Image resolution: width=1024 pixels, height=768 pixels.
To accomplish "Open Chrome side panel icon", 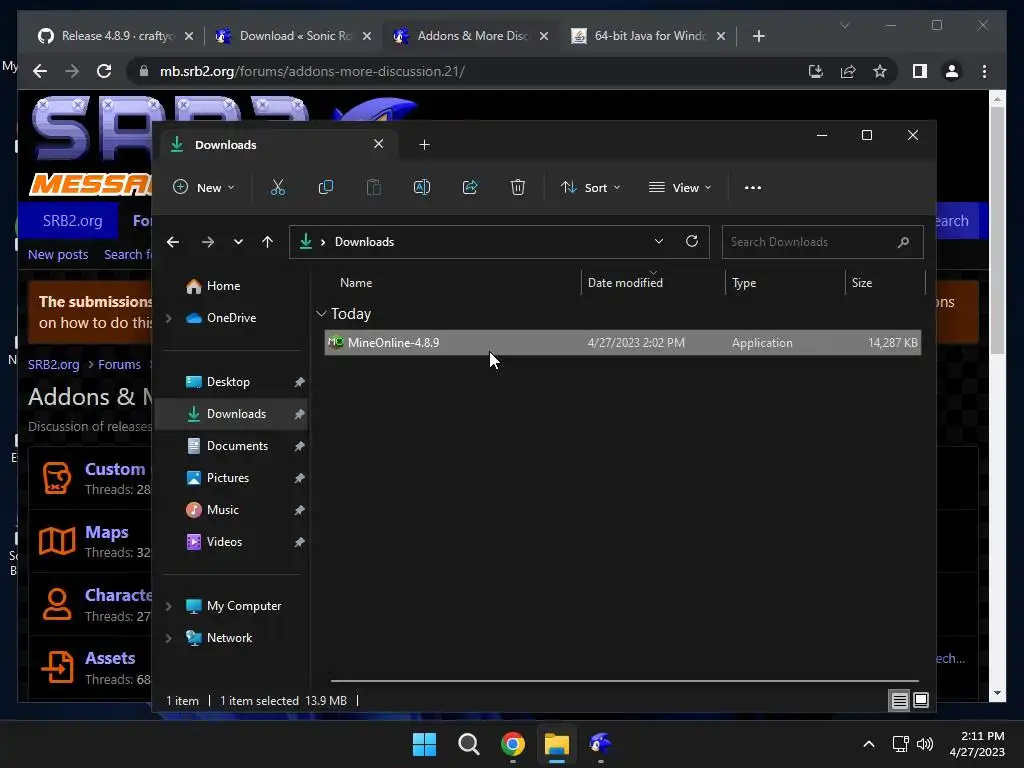I will 920,71.
